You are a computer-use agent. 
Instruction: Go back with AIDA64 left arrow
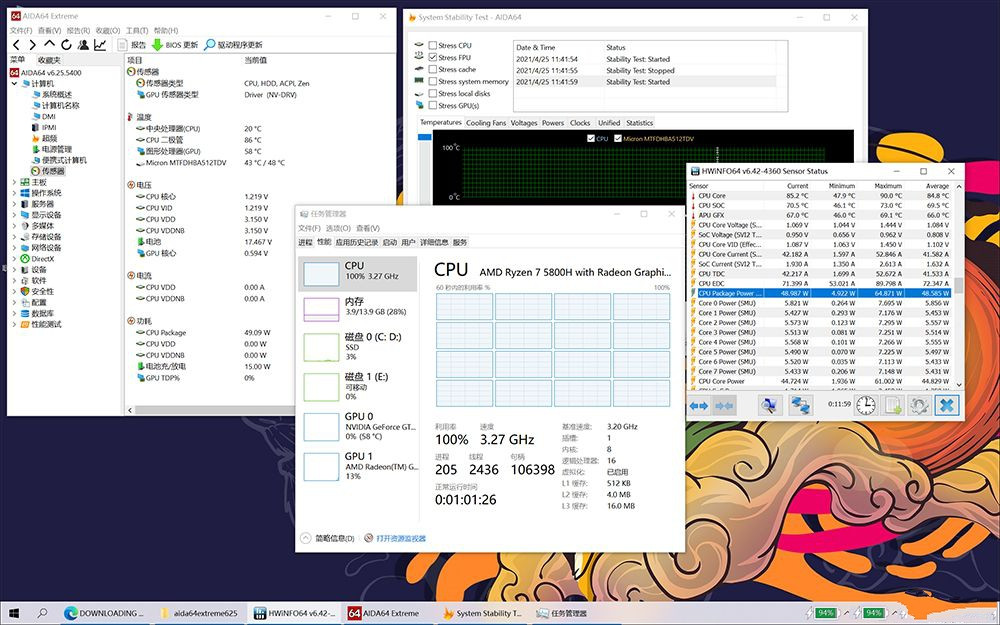(x=17, y=45)
